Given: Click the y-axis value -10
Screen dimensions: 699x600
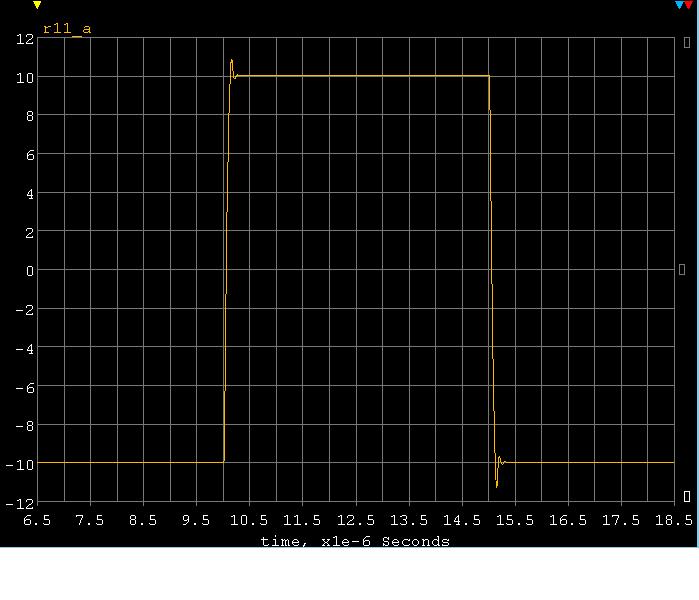Looking at the screenshot, I should [20, 465].
